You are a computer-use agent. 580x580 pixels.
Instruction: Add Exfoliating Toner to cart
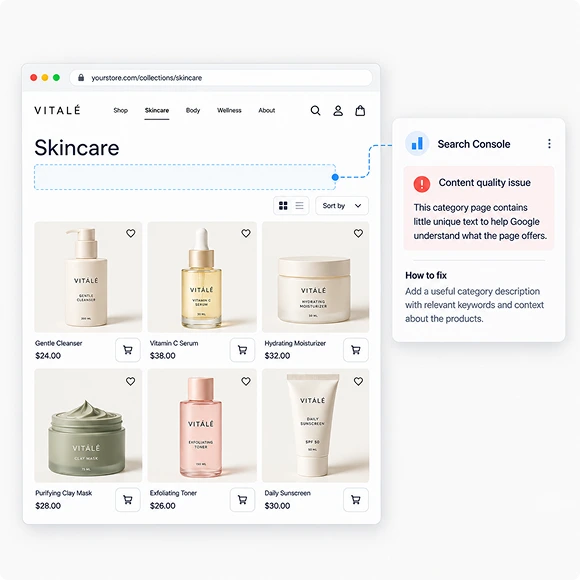pyautogui.click(x=242, y=500)
